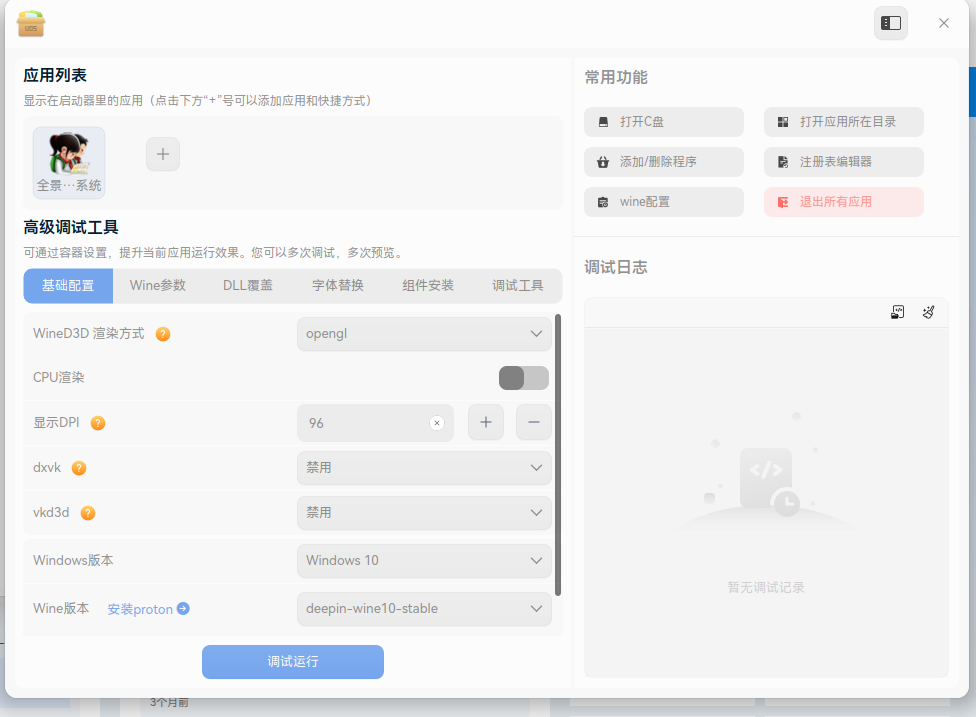
Task: Open 添加/删除程序
Action: pyautogui.click(x=664, y=162)
